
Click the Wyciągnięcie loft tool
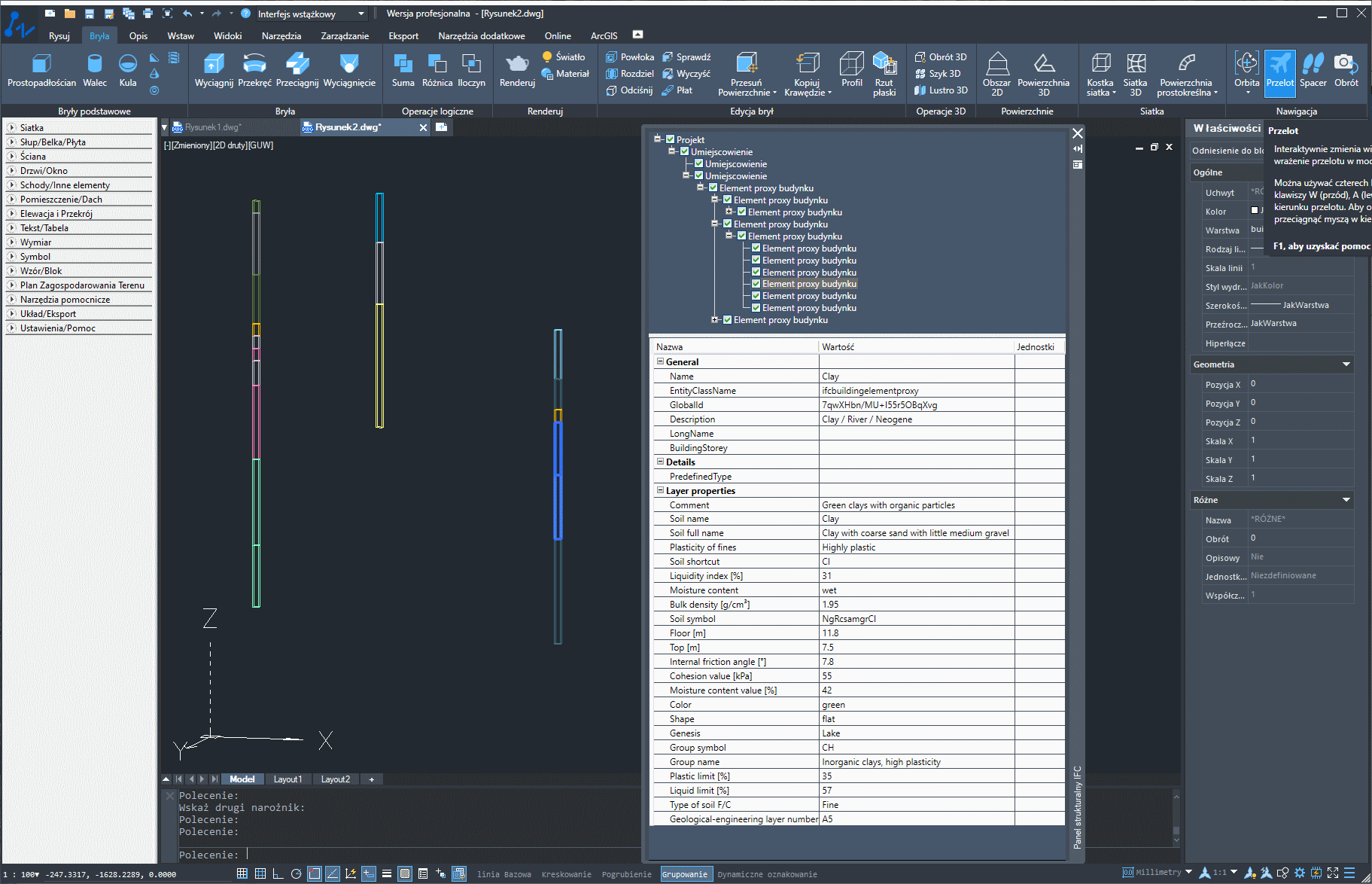pos(349,71)
